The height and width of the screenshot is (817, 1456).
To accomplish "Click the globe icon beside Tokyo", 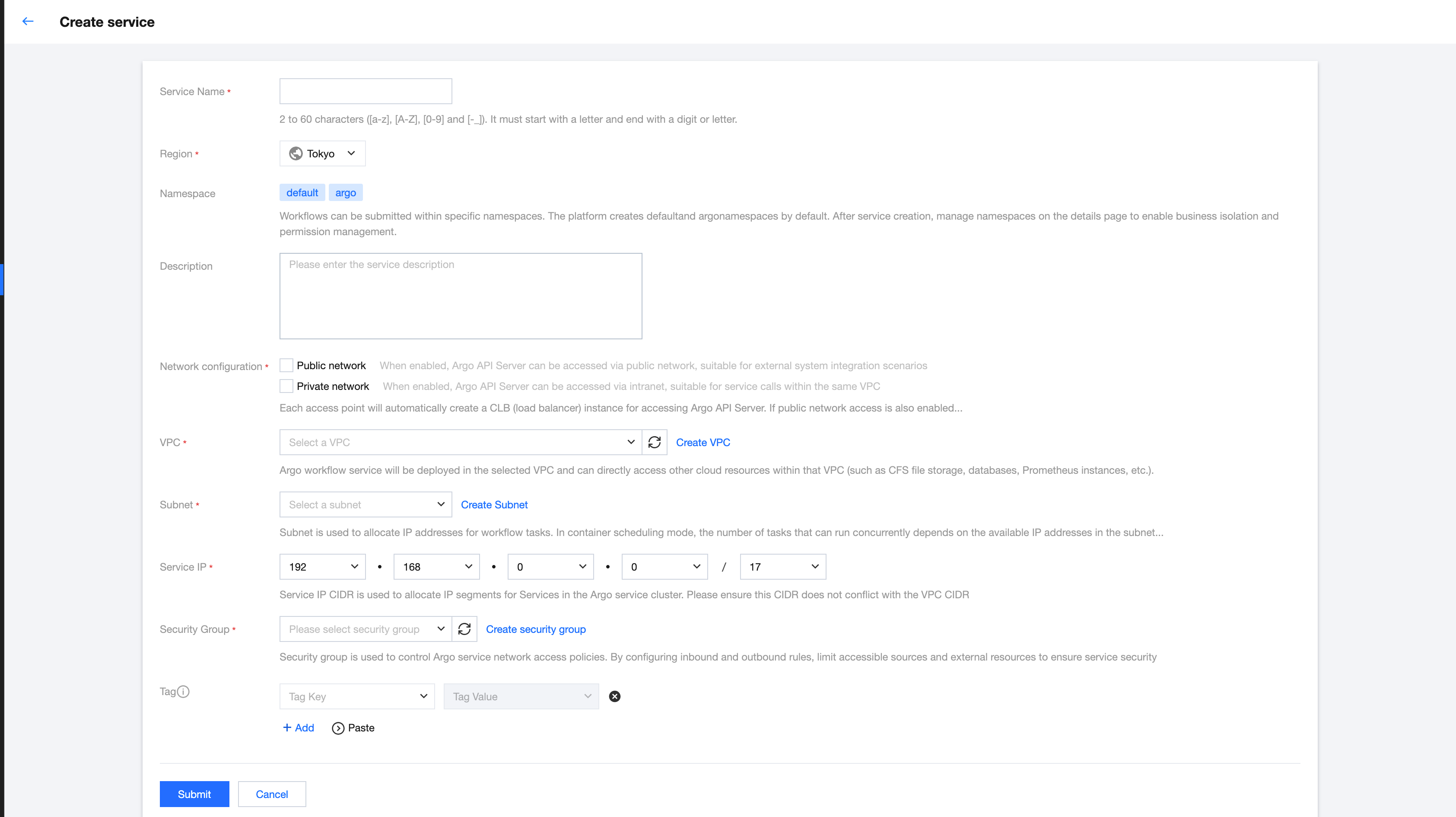I will pos(296,153).
